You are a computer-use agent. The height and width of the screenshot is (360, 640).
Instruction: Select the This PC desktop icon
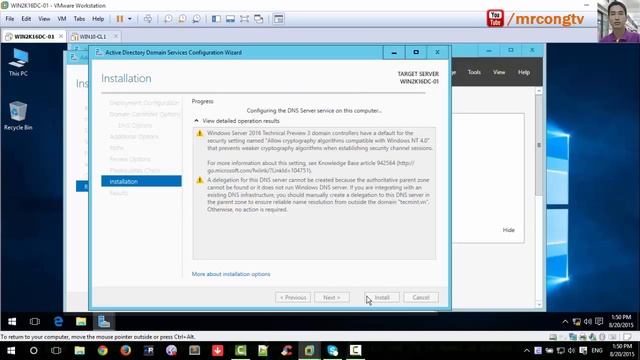(x=18, y=62)
